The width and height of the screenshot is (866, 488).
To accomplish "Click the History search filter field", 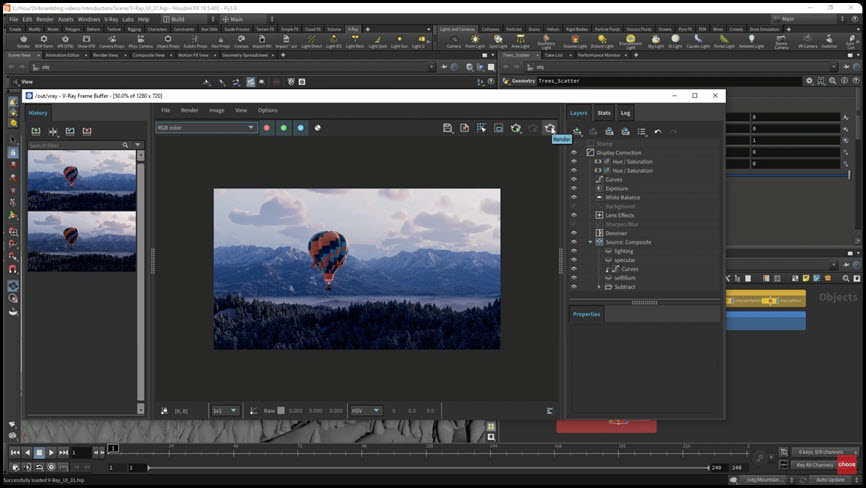I will [75, 145].
